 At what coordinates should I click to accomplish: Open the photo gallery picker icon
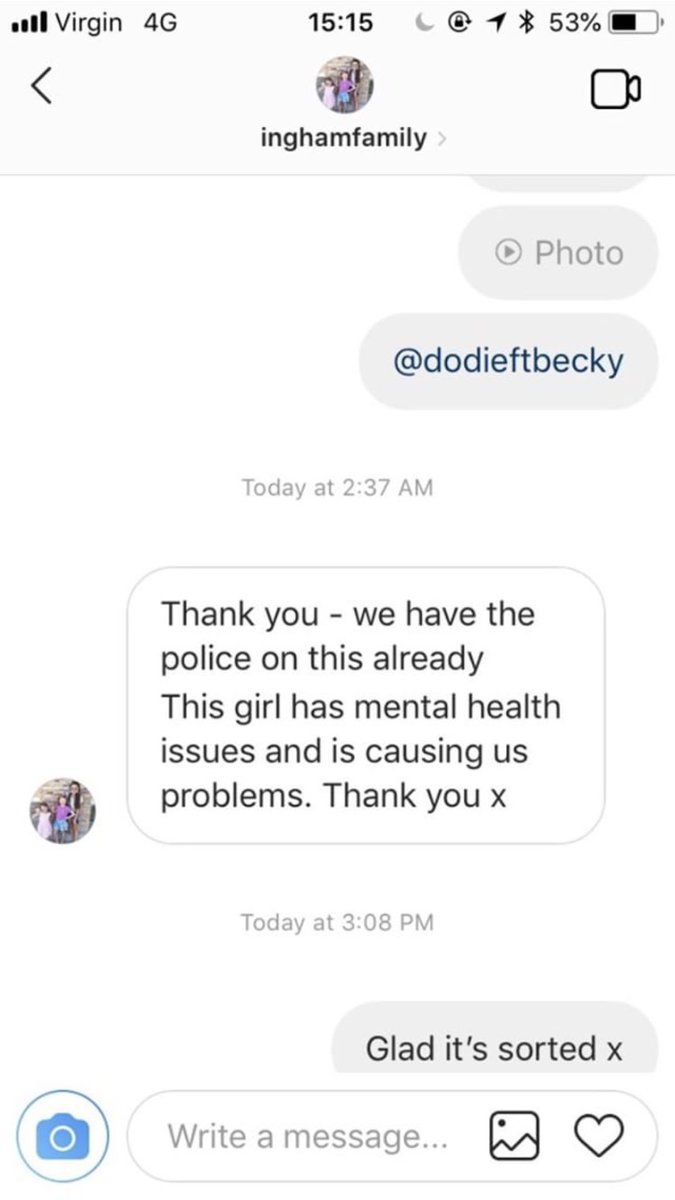pyautogui.click(x=511, y=1136)
